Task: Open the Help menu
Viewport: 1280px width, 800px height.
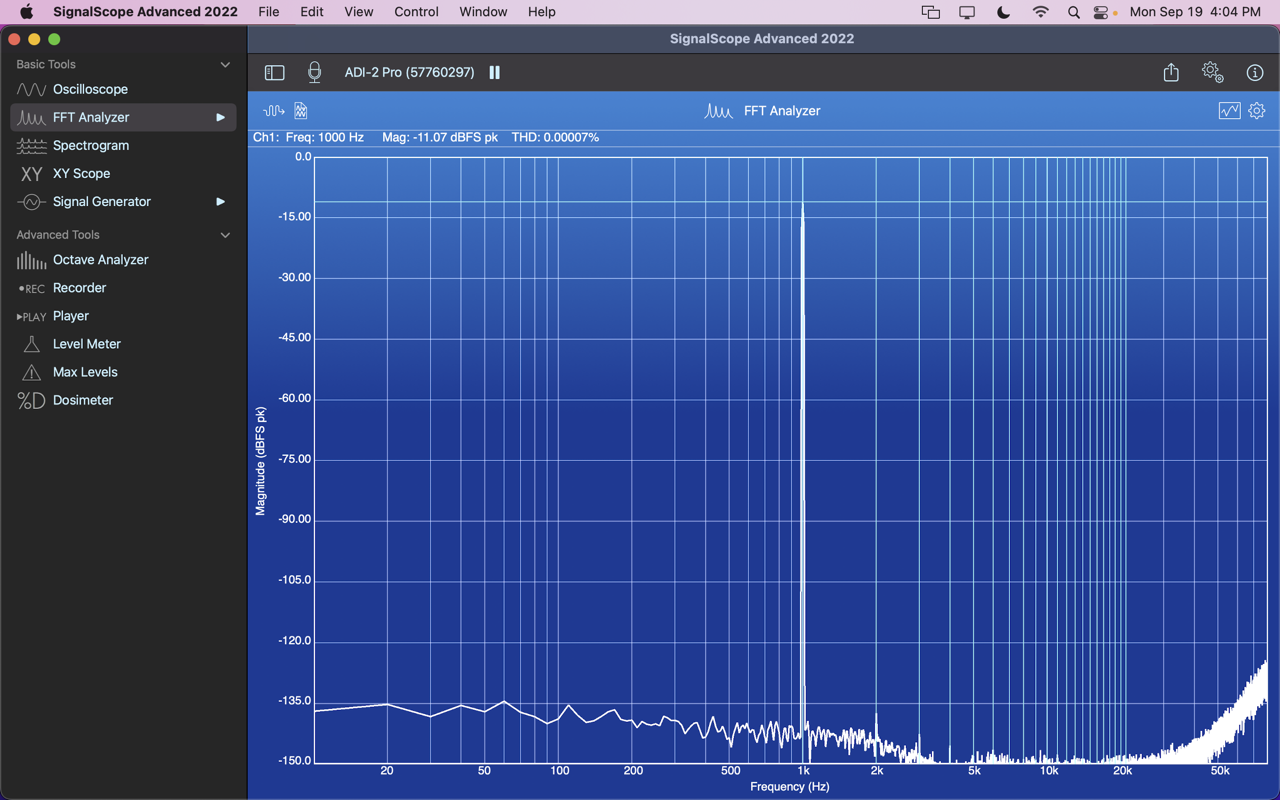Action: point(541,12)
